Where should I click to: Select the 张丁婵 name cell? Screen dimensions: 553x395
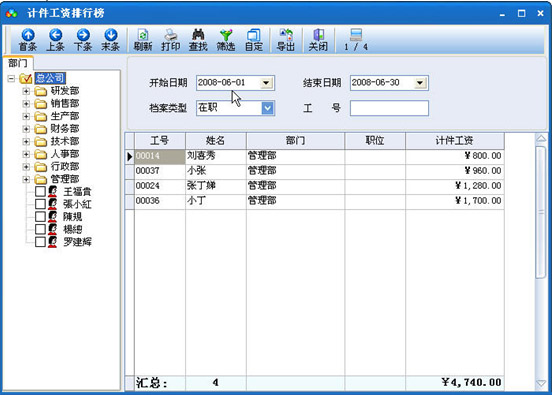click(216, 186)
